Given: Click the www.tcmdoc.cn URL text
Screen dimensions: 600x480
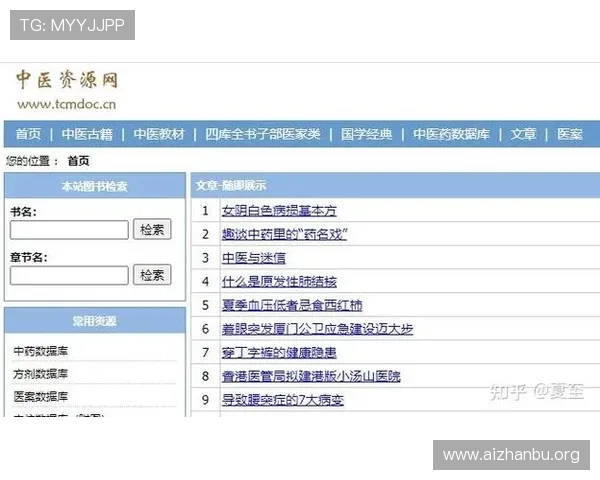Looking at the screenshot, I should click(x=67, y=104).
